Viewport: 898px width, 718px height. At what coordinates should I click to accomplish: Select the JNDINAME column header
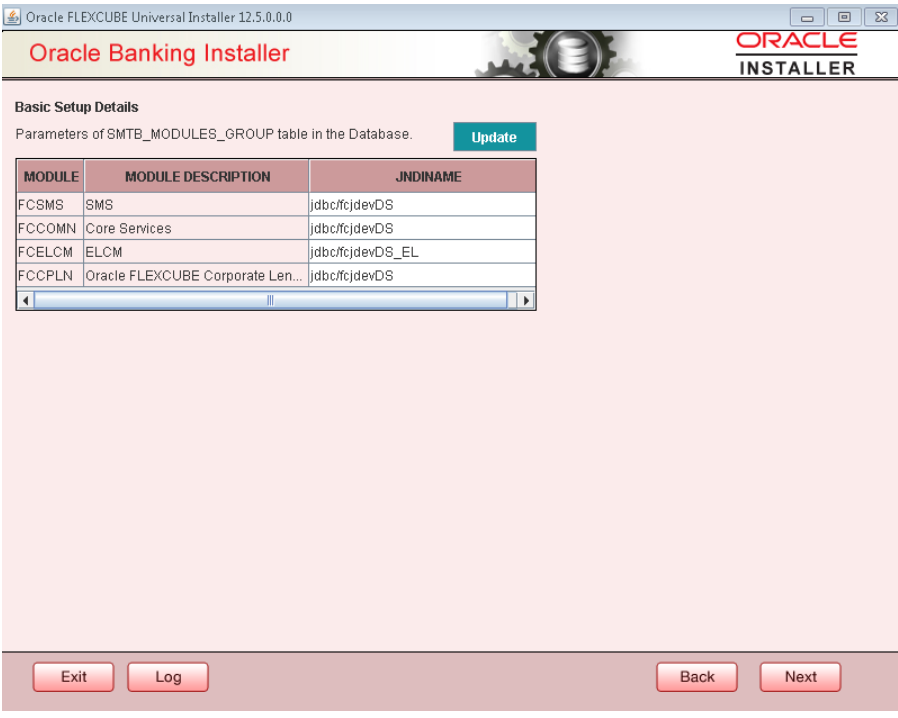pos(423,176)
